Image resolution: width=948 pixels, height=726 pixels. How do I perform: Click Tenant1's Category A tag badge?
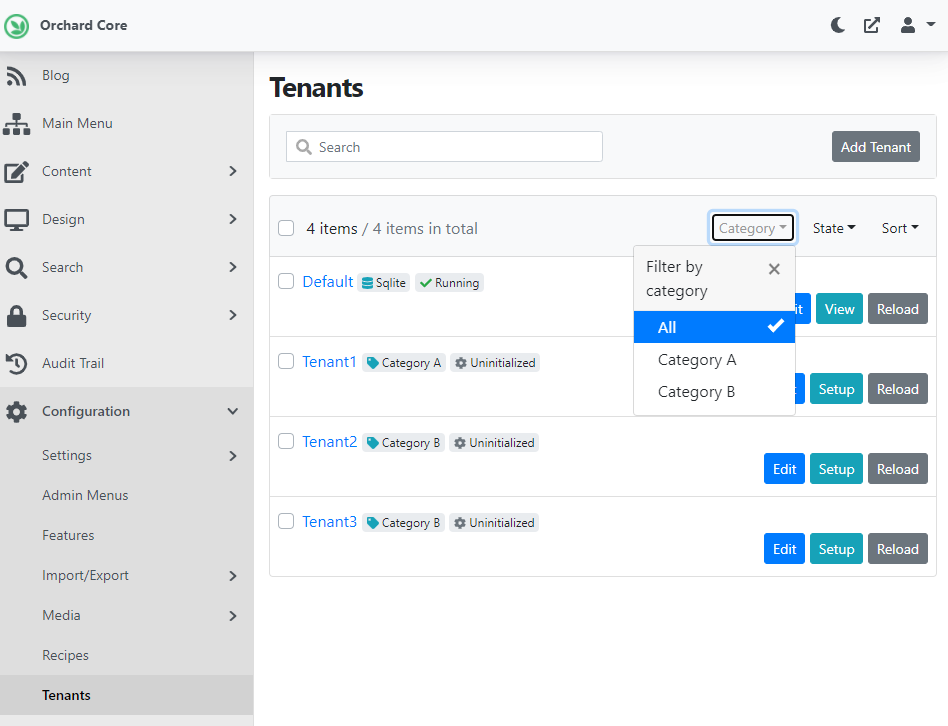coord(404,363)
